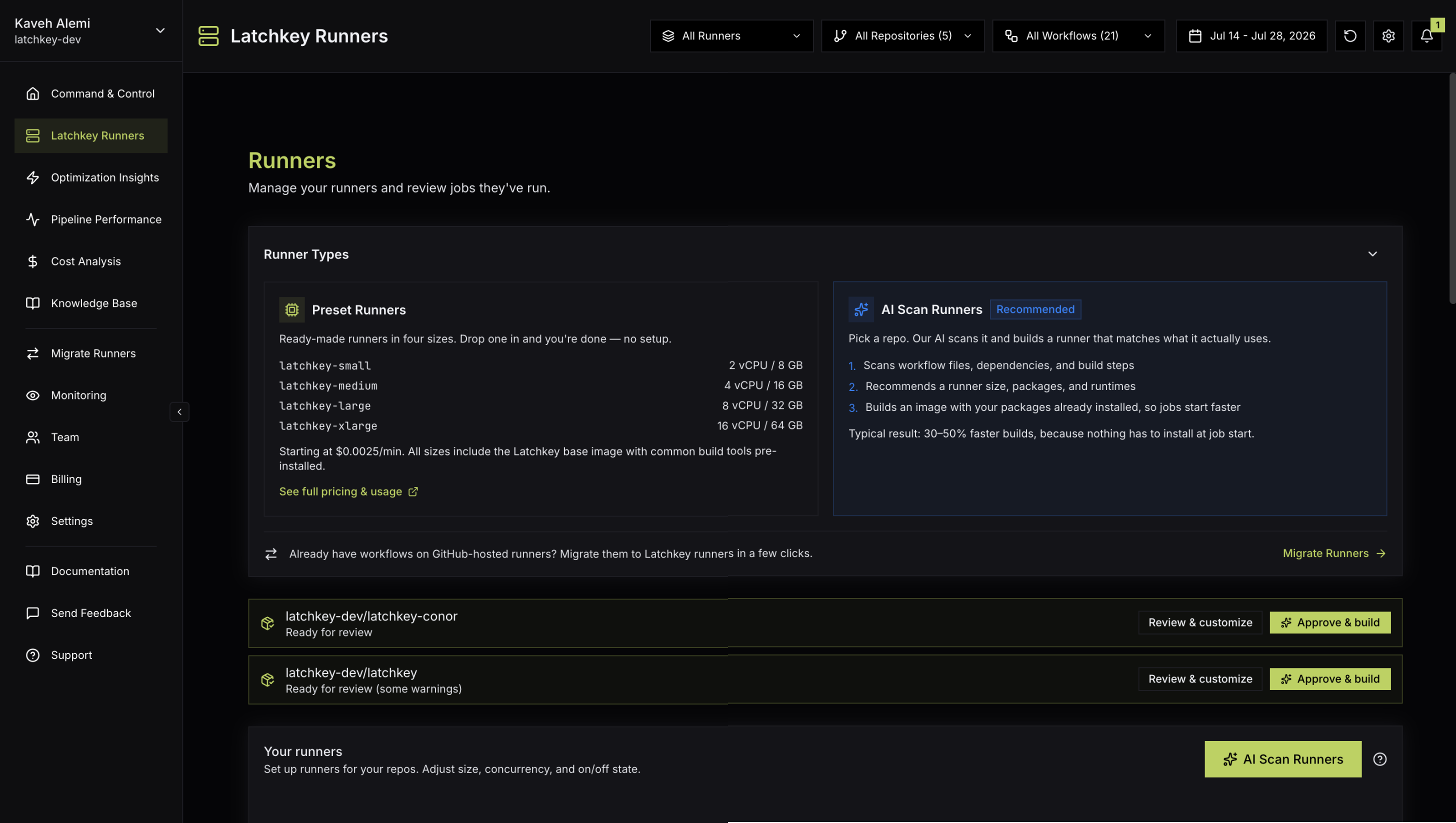The image size is (1456, 823).
Task: Click the Pipeline Performance pulse icon
Action: tap(33, 219)
